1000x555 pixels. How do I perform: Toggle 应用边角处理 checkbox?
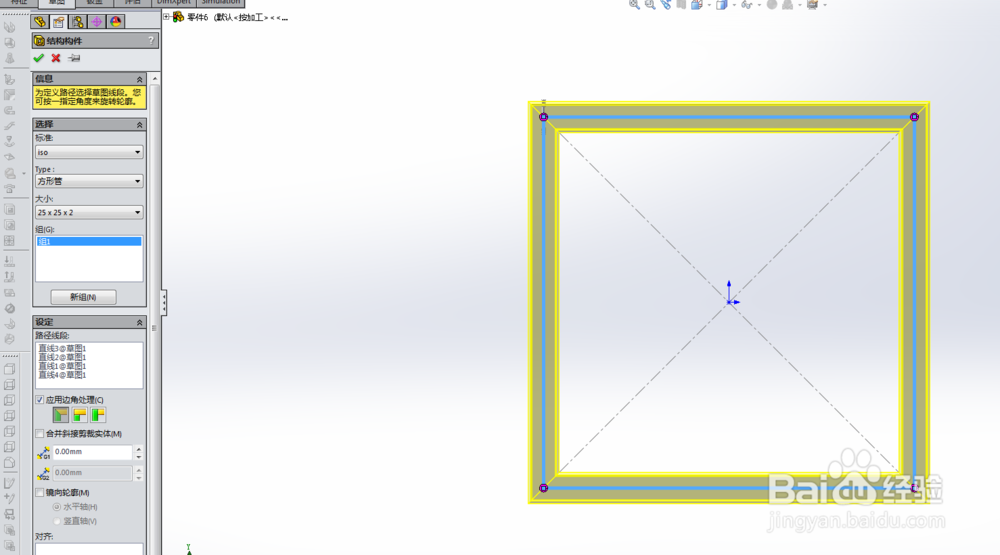tap(40, 400)
